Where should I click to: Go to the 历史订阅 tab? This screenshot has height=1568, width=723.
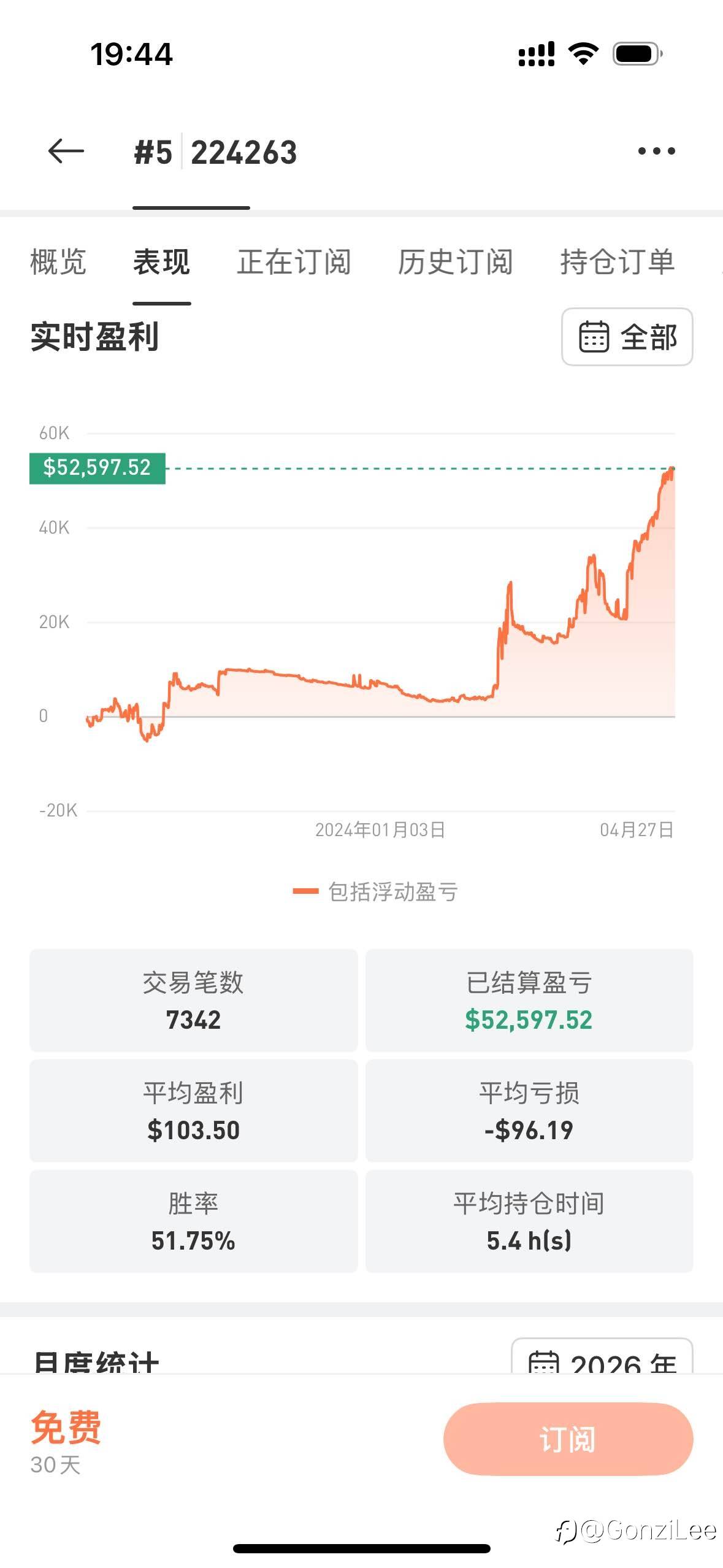point(455,262)
